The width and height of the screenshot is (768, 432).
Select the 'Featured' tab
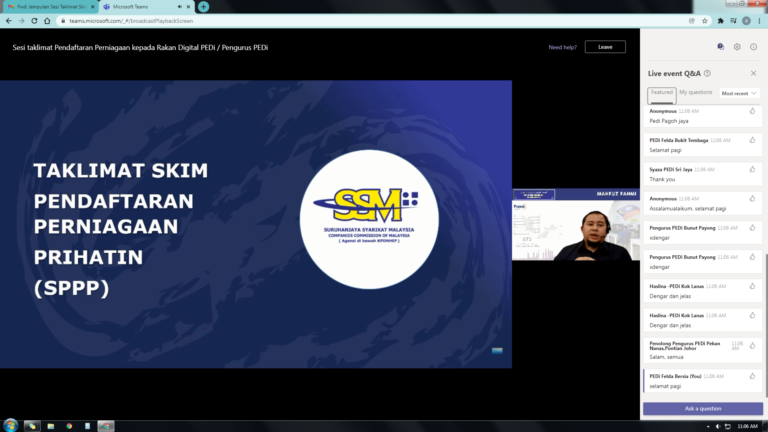pyautogui.click(x=662, y=92)
